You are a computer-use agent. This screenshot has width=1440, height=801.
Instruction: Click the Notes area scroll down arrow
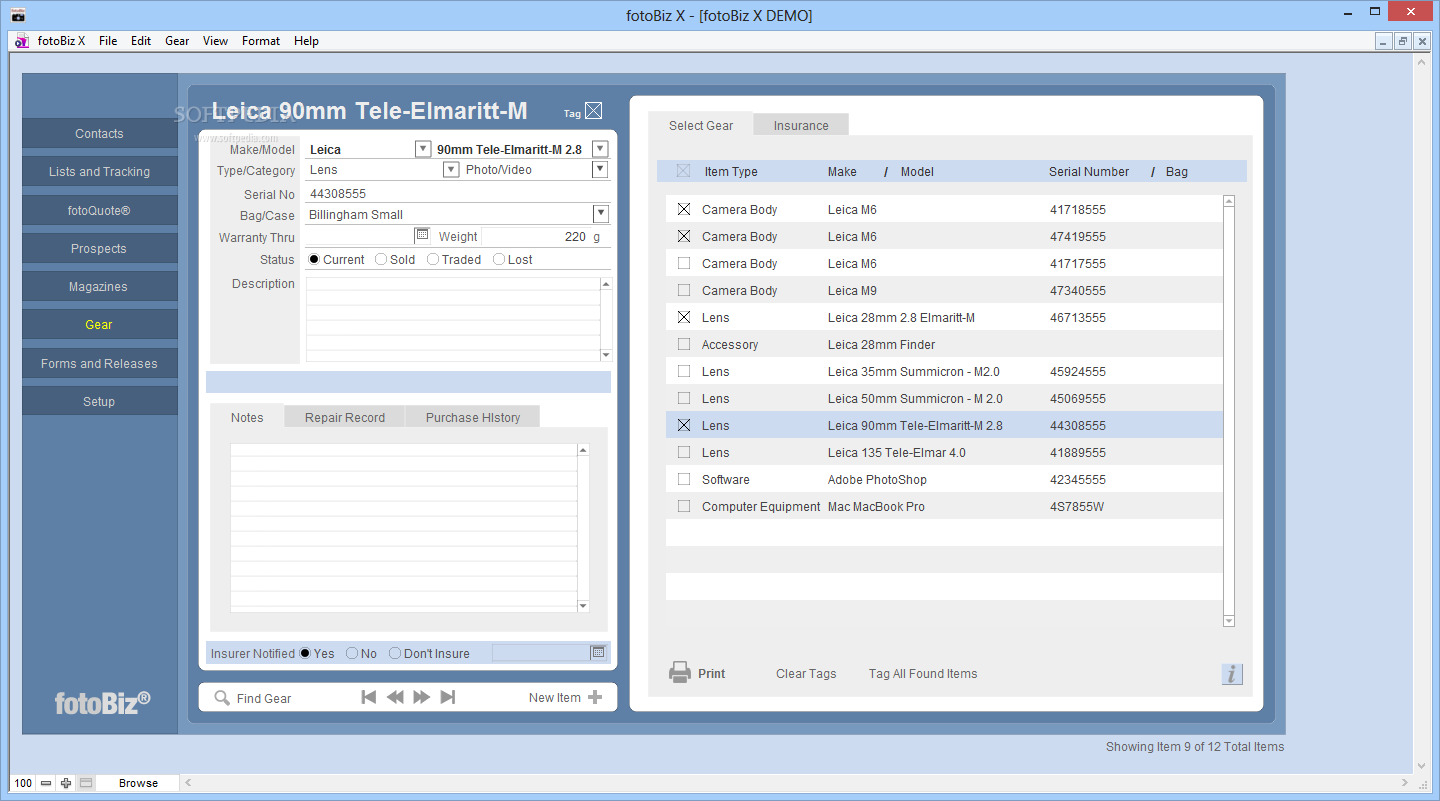(584, 606)
